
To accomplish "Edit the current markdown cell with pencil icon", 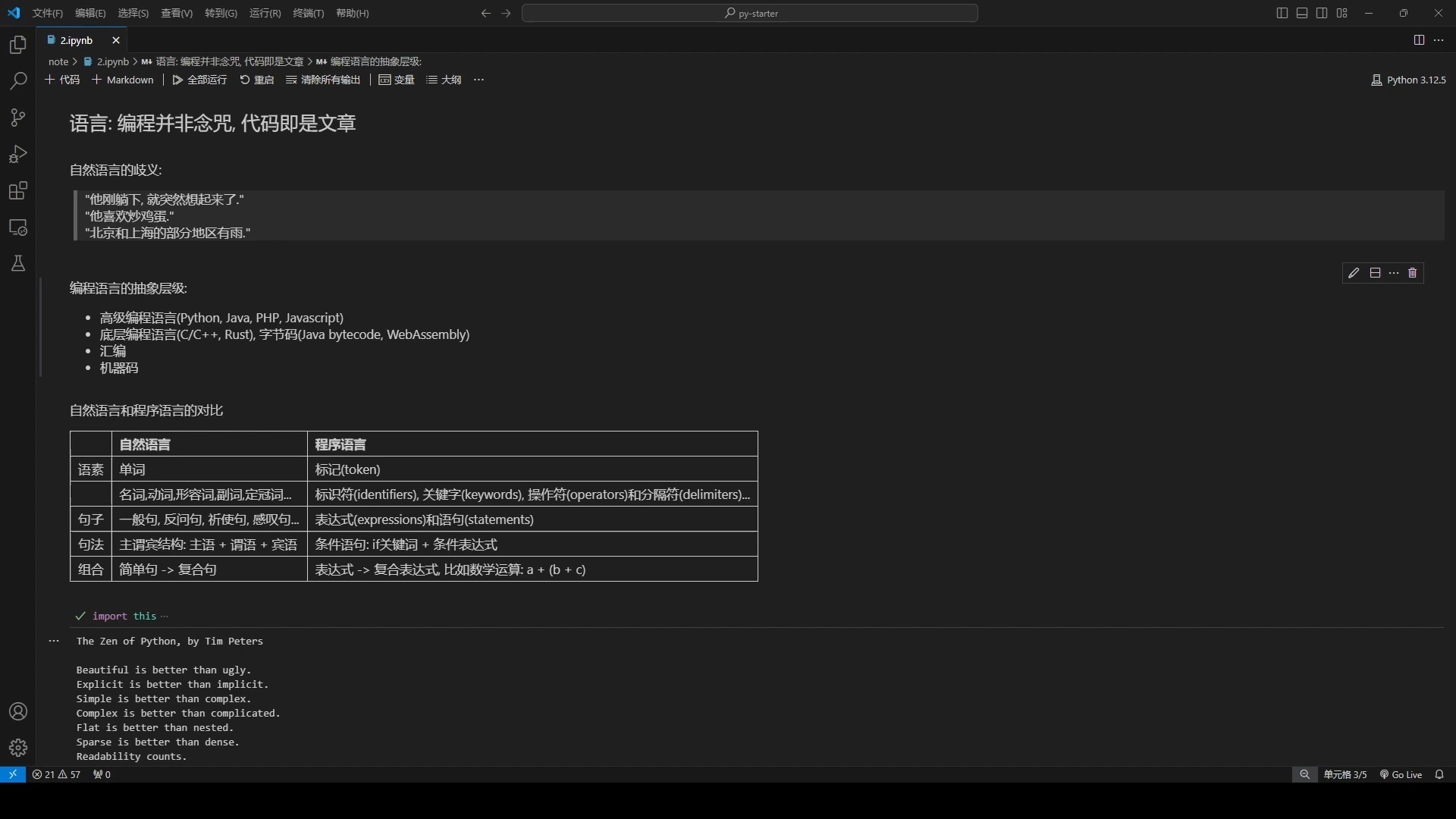I will (1354, 273).
